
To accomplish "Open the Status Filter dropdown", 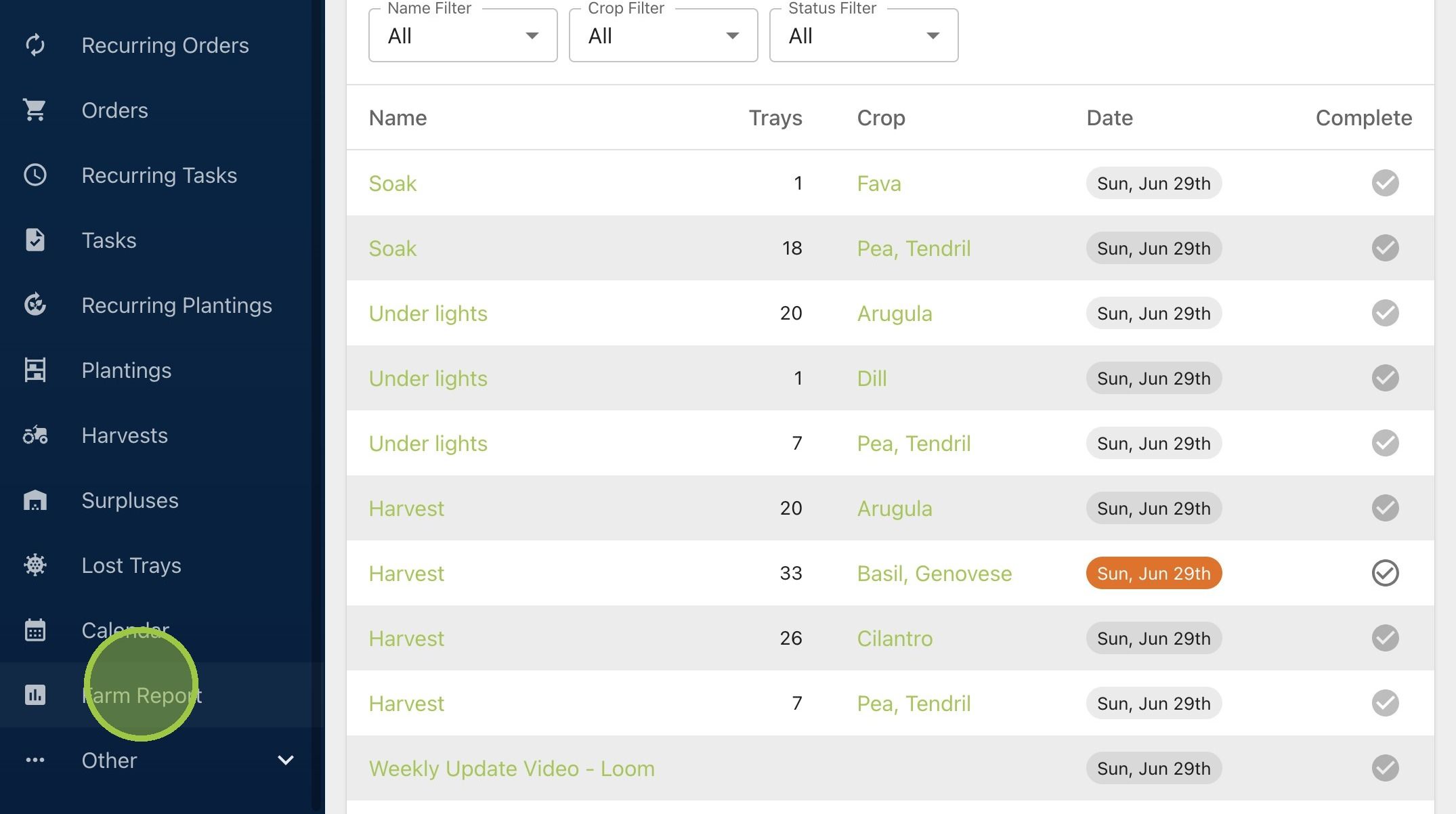I will coord(864,36).
